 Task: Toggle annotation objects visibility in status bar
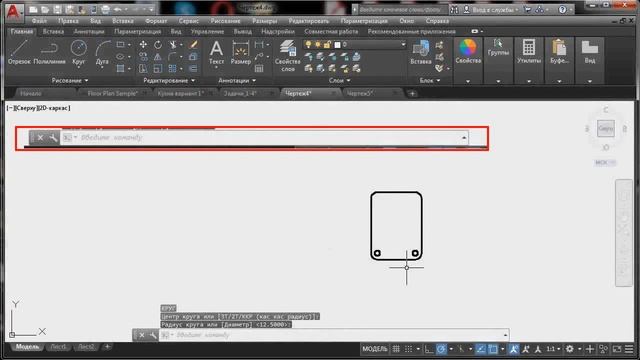pos(513,349)
